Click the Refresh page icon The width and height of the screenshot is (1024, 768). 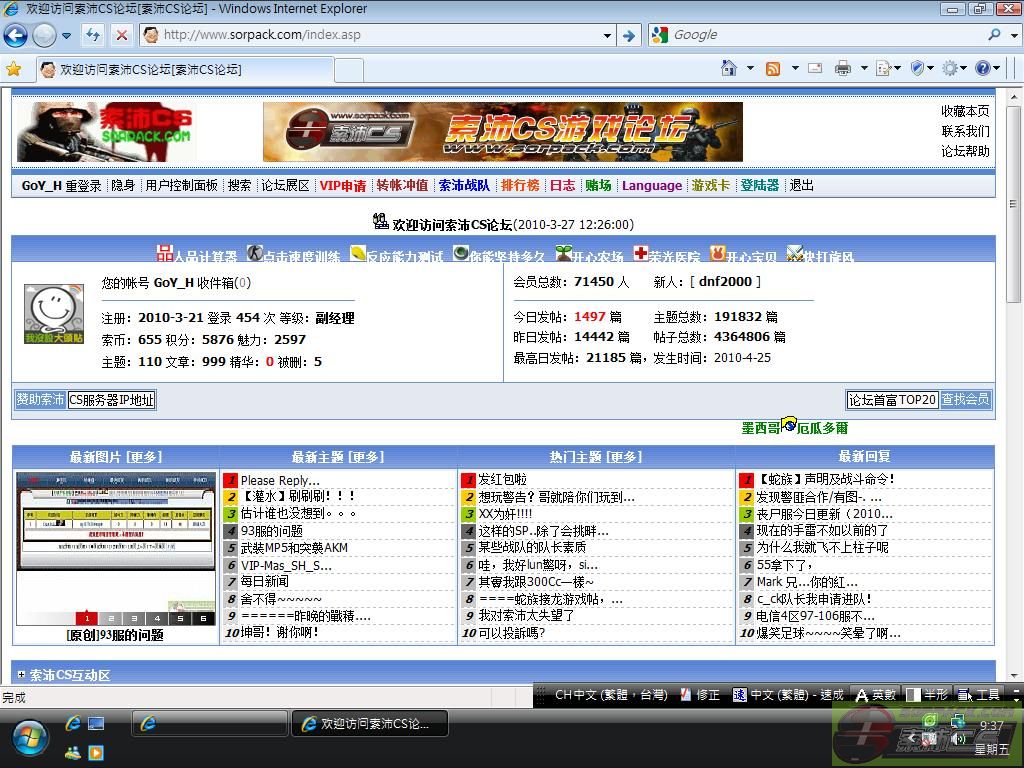click(93, 35)
